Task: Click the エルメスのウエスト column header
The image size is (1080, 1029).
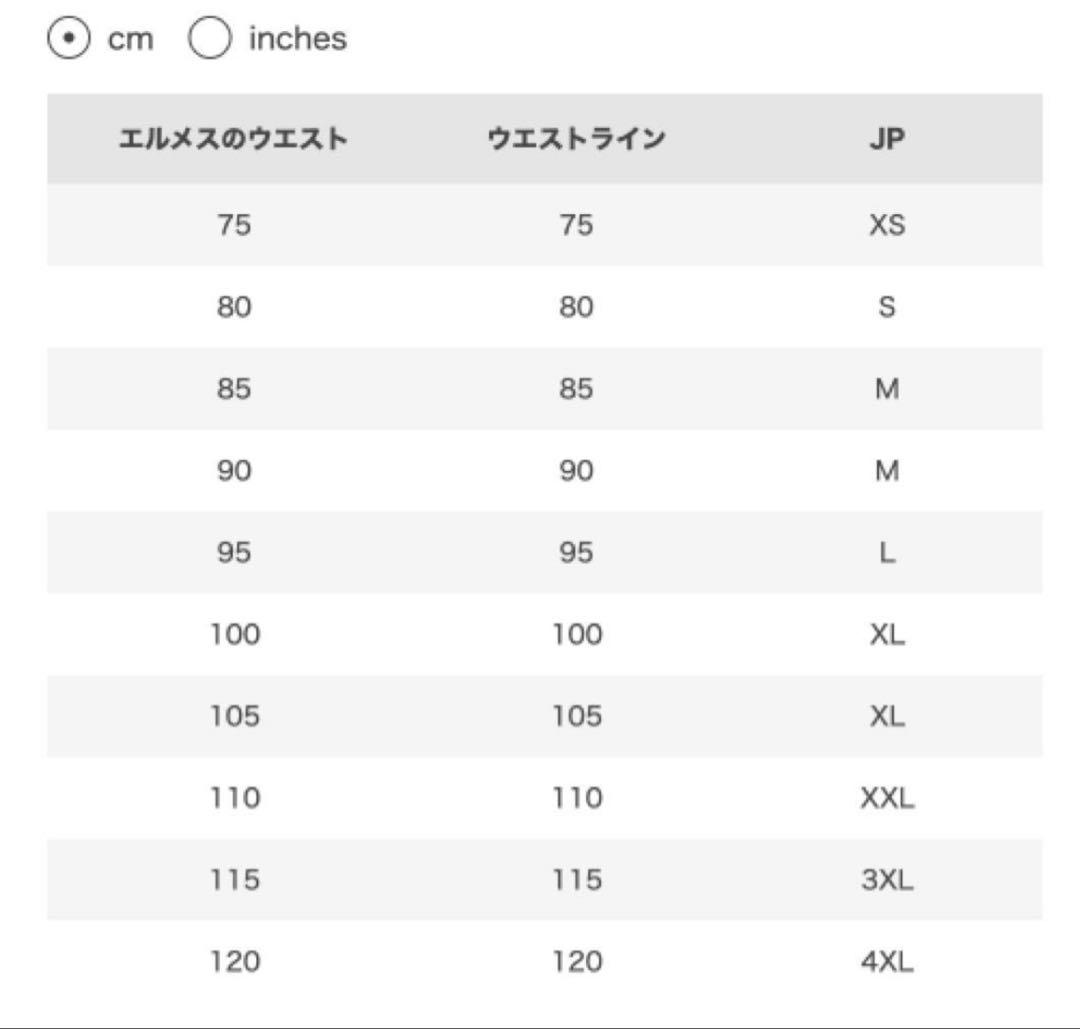Action: click(x=233, y=139)
